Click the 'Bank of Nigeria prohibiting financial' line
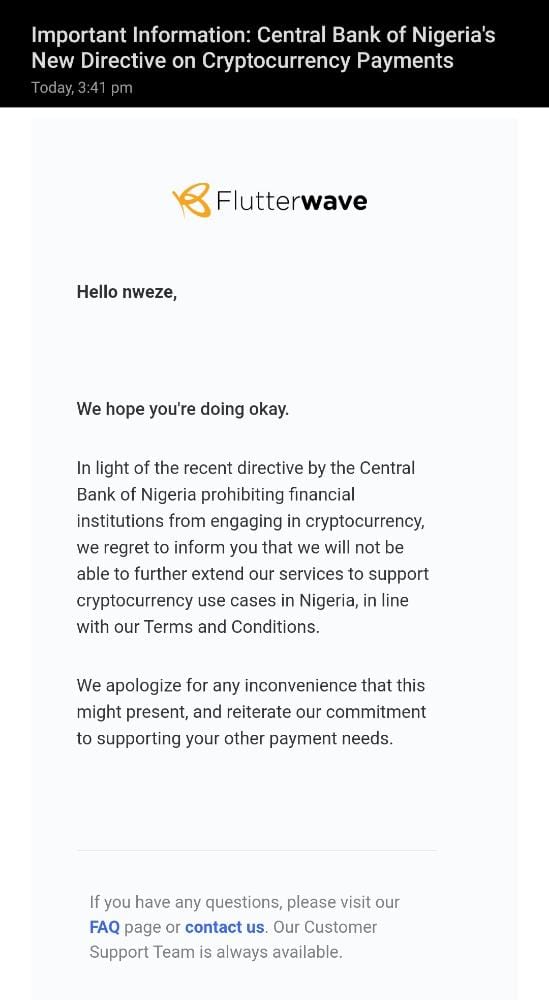Viewport: 549px width, 1000px height. pos(216,494)
